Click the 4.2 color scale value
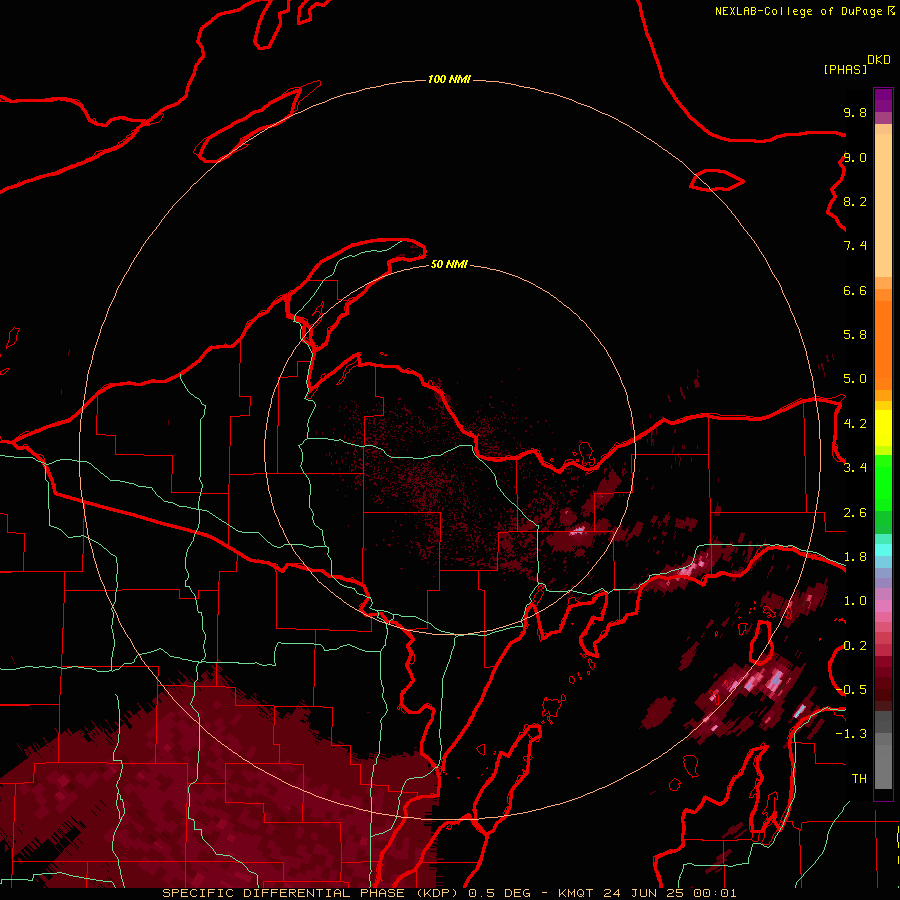Screen dimensions: 900x900 pos(855,424)
